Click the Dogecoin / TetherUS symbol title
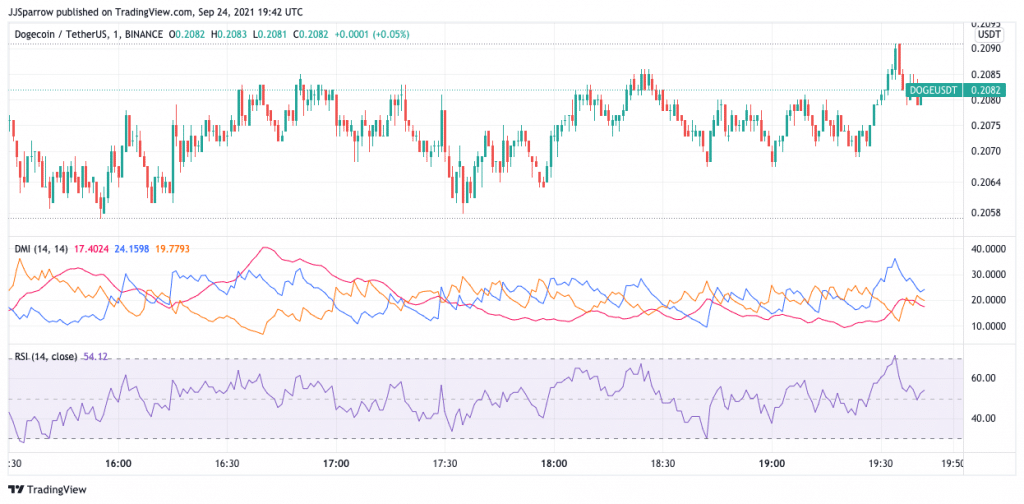Image resolution: width=1024 pixels, height=504 pixels. pyautogui.click(x=59, y=33)
